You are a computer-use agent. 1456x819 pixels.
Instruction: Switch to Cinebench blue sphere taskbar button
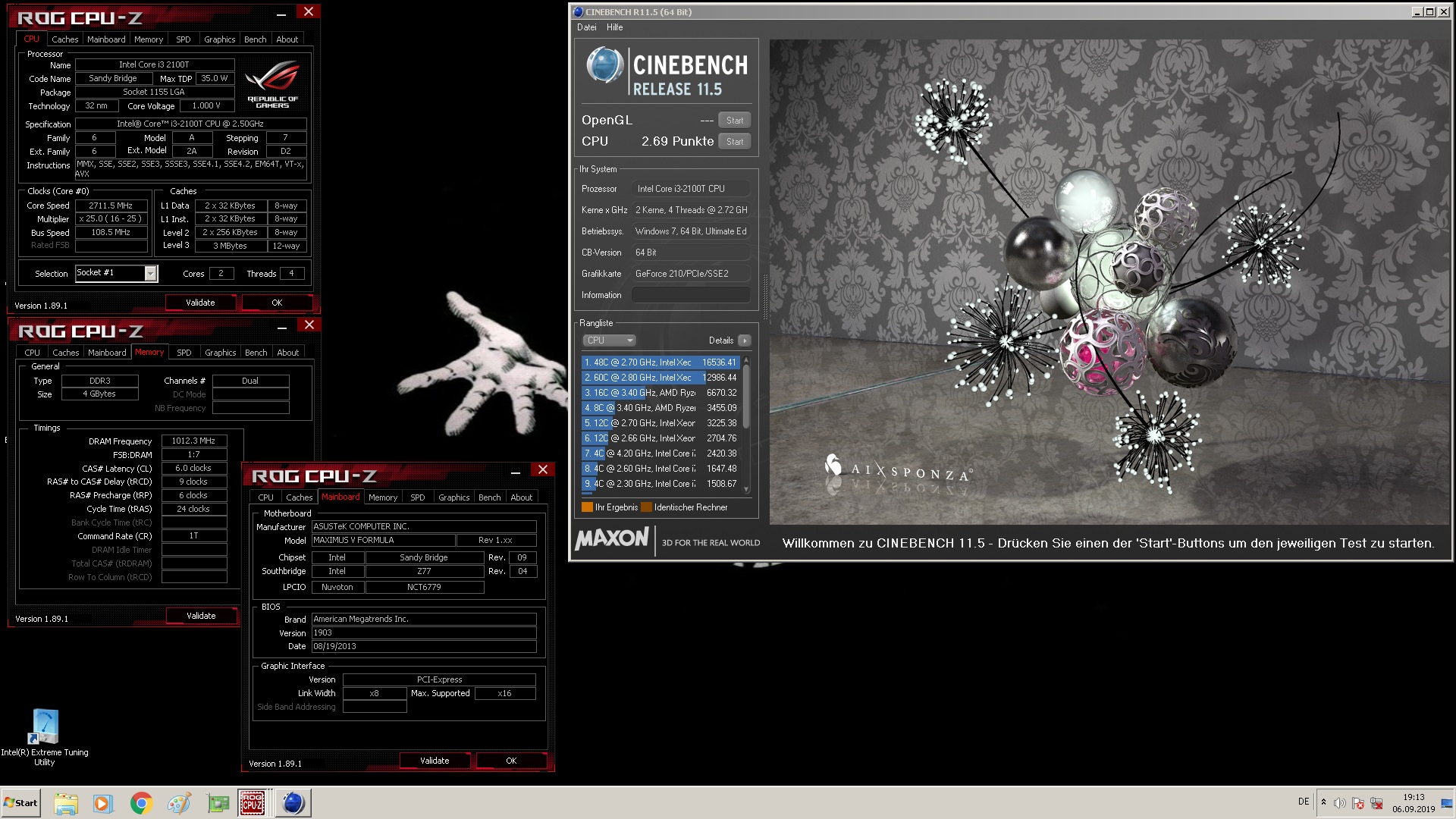[x=293, y=803]
